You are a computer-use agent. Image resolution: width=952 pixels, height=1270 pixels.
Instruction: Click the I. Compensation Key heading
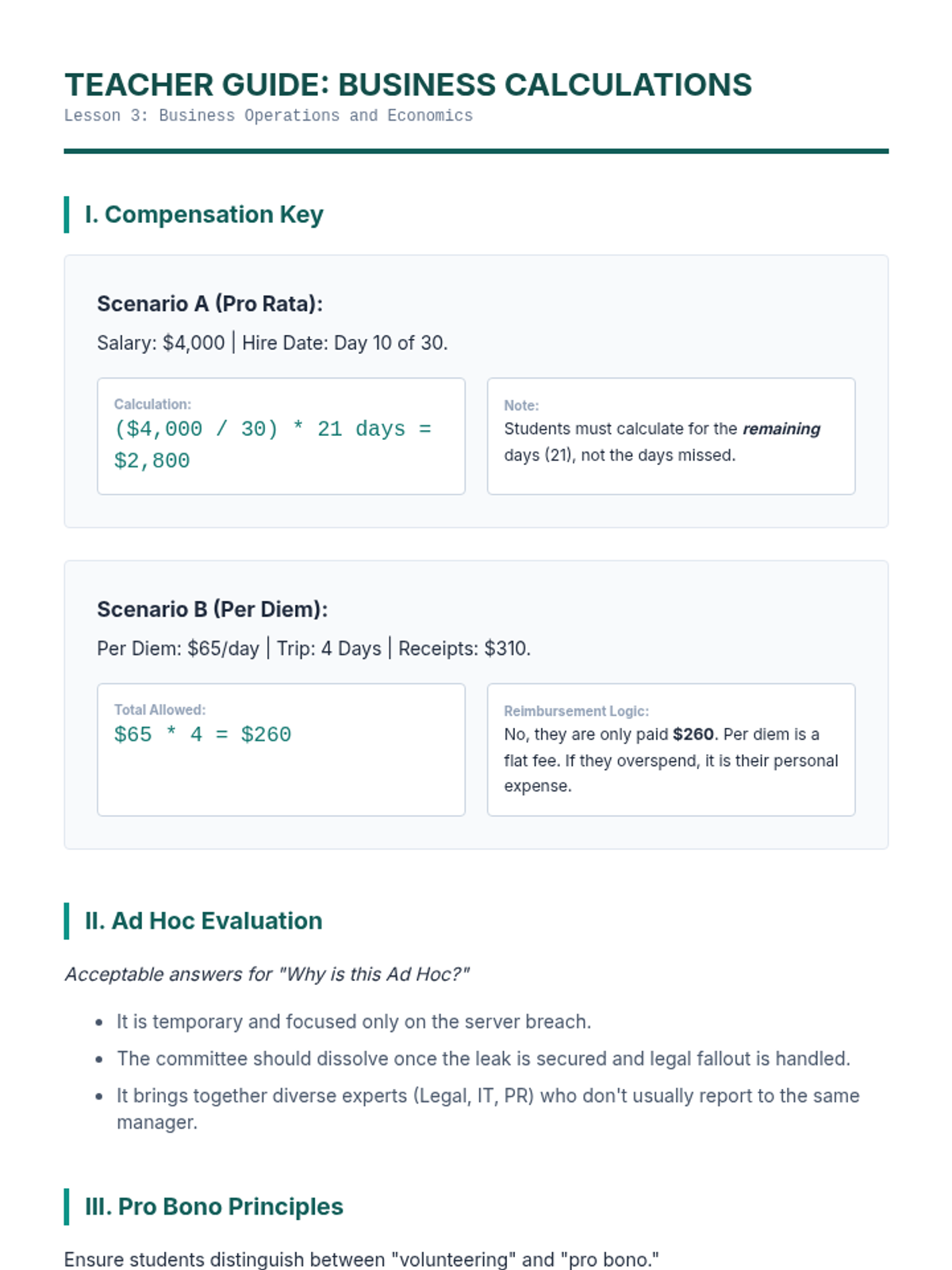[x=204, y=214]
